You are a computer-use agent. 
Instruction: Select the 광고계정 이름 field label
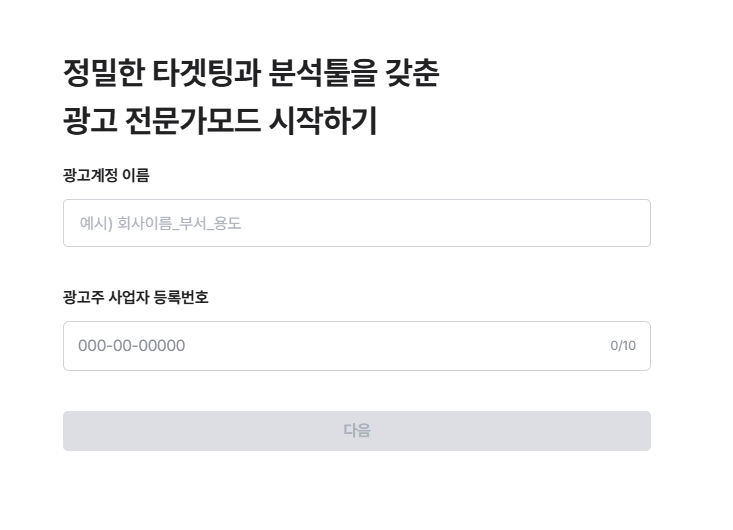106,175
